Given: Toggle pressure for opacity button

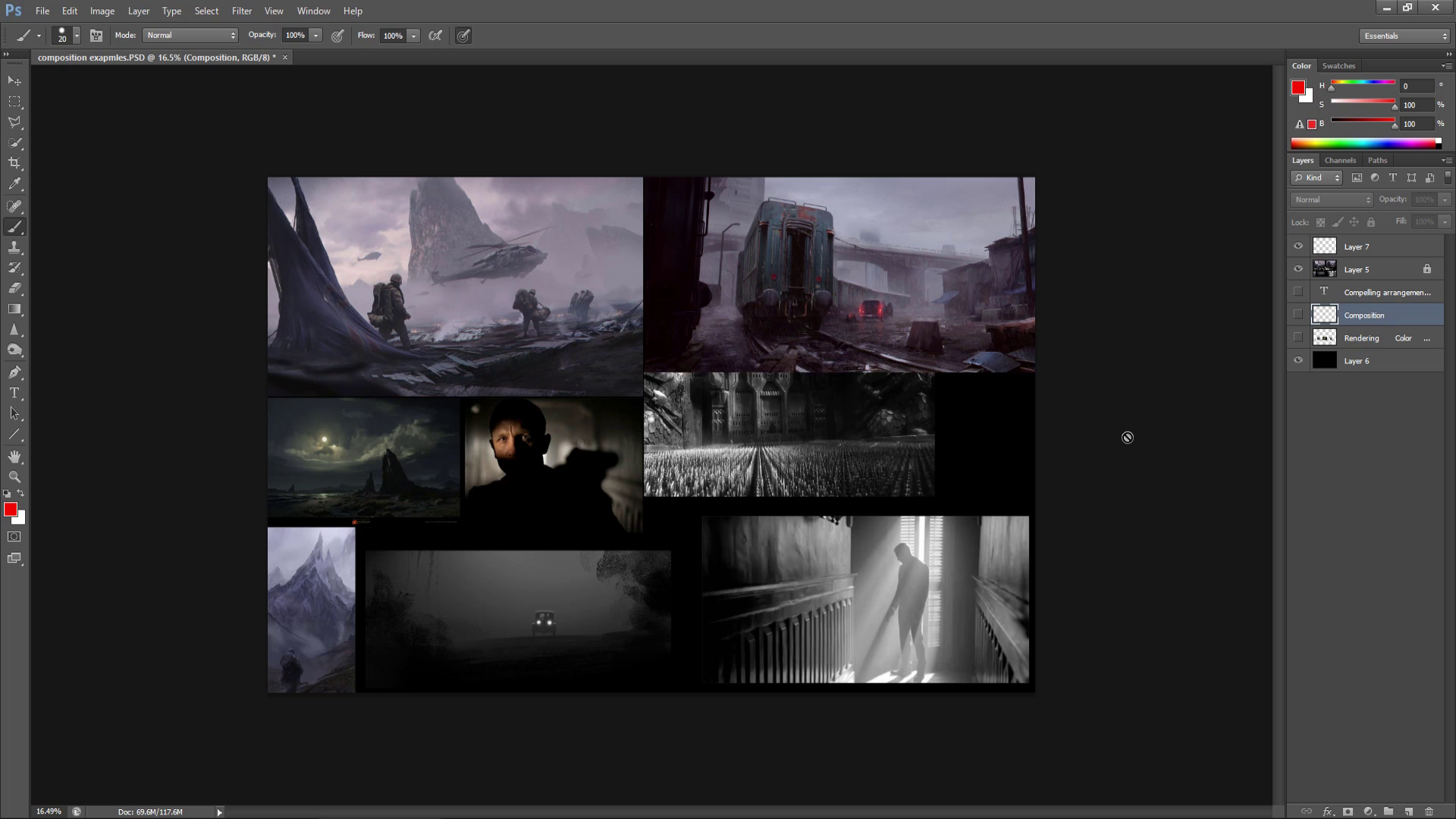Looking at the screenshot, I should pos(337,36).
